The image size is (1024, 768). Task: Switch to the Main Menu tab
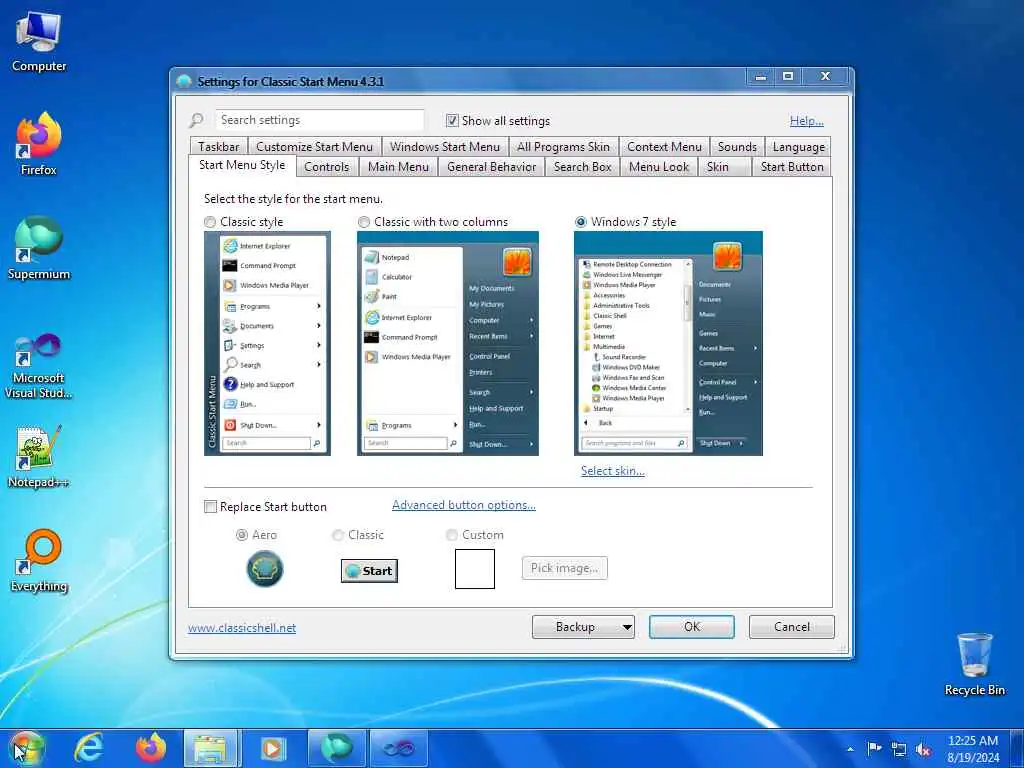[398, 167]
